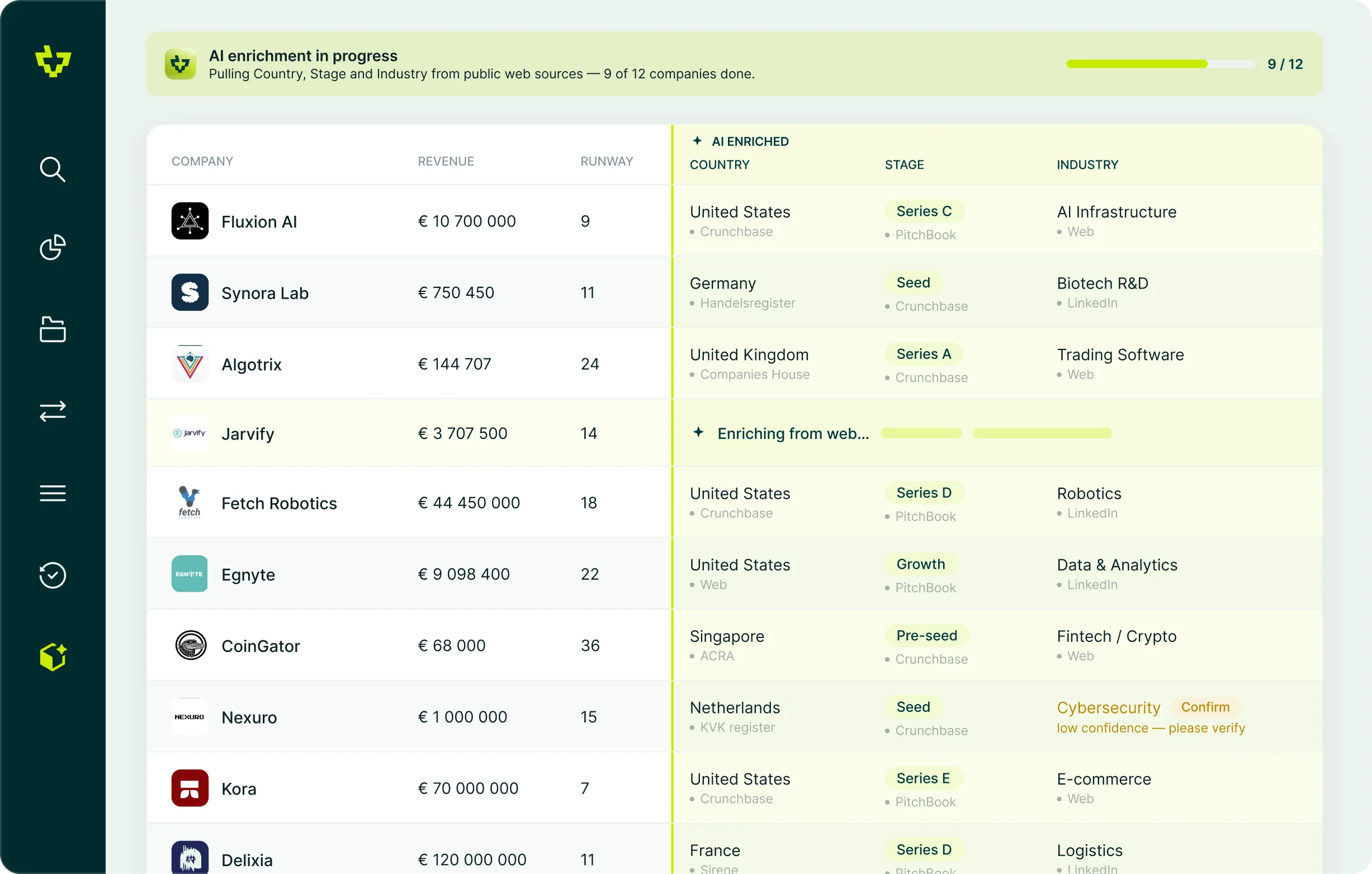
Task: Confirm the Cybersecurity industry for Nexuro
Action: (1205, 707)
